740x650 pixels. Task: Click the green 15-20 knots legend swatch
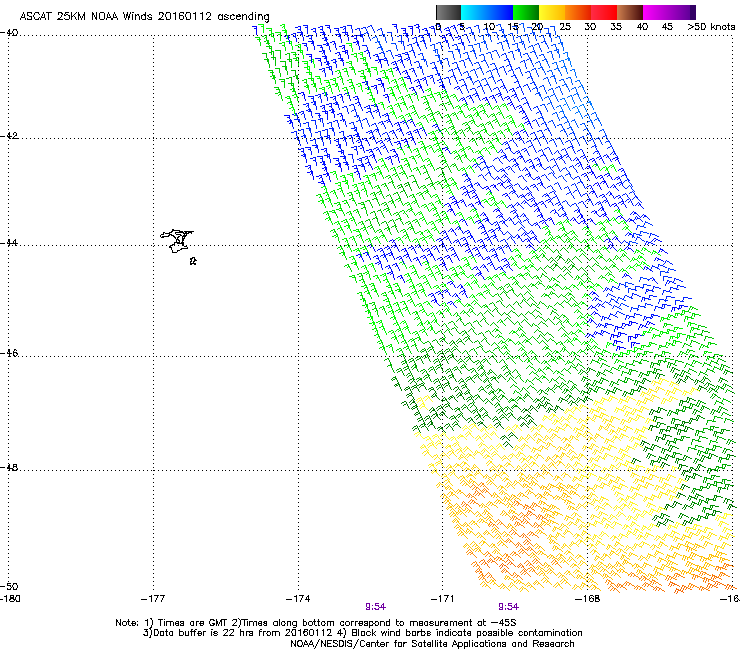pos(526,12)
